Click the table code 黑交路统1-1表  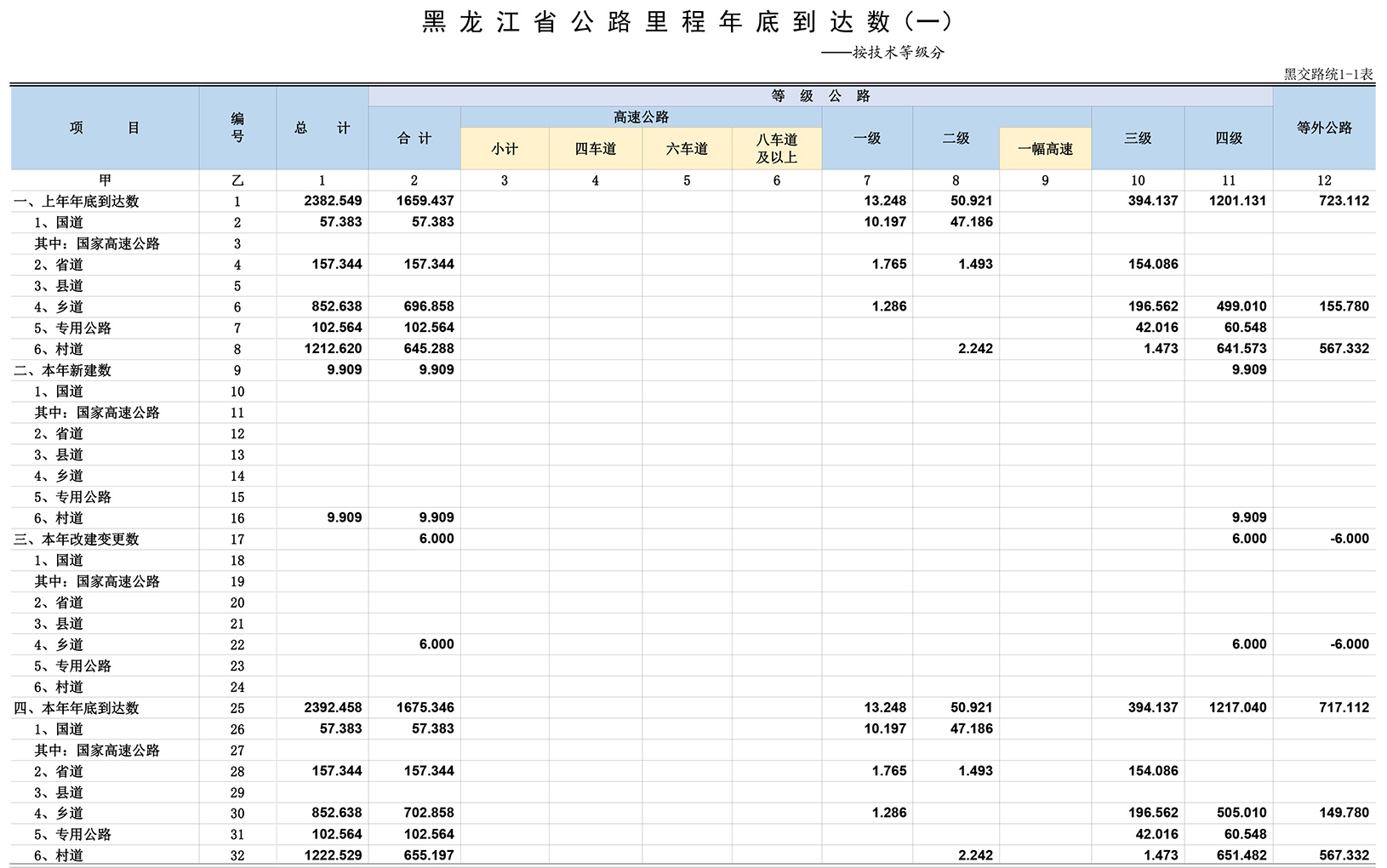click(x=1328, y=74)
